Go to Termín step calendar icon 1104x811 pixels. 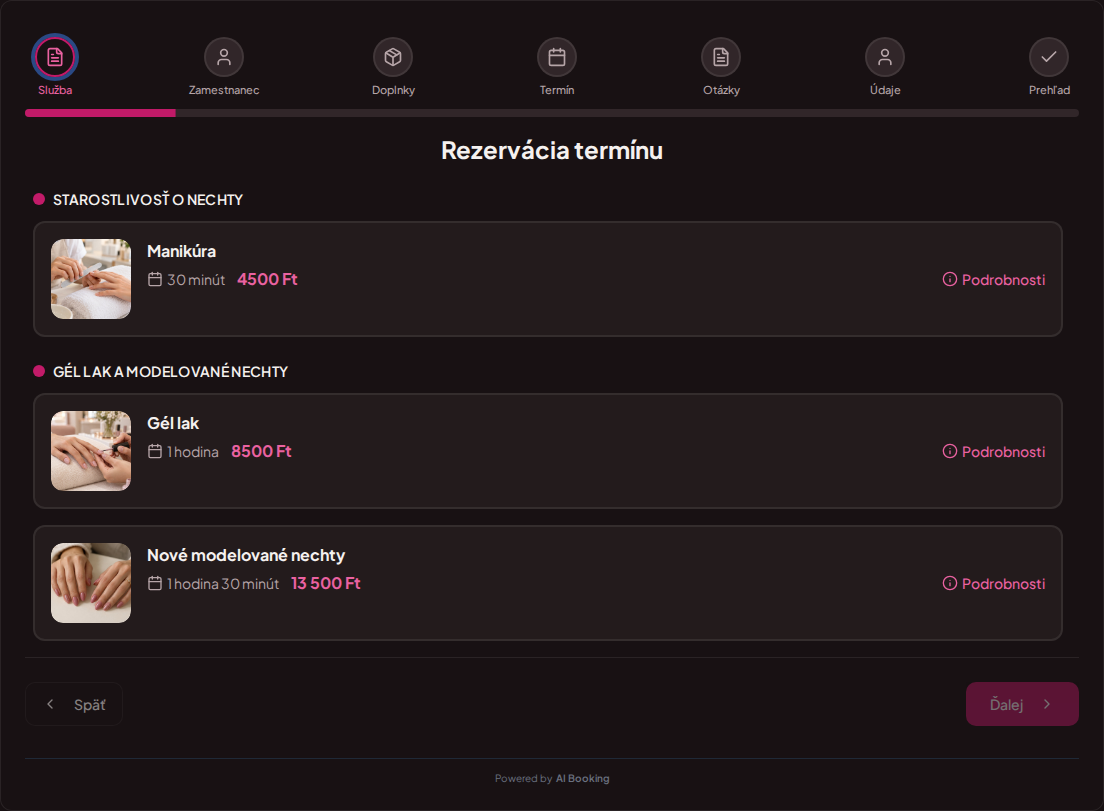pyautogui.click(x=557, y=57)
